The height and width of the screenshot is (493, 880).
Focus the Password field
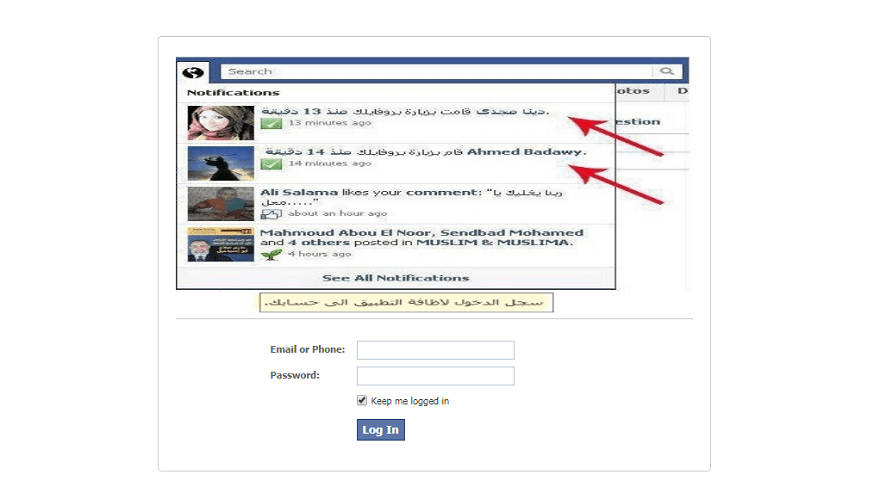(436, 376)
